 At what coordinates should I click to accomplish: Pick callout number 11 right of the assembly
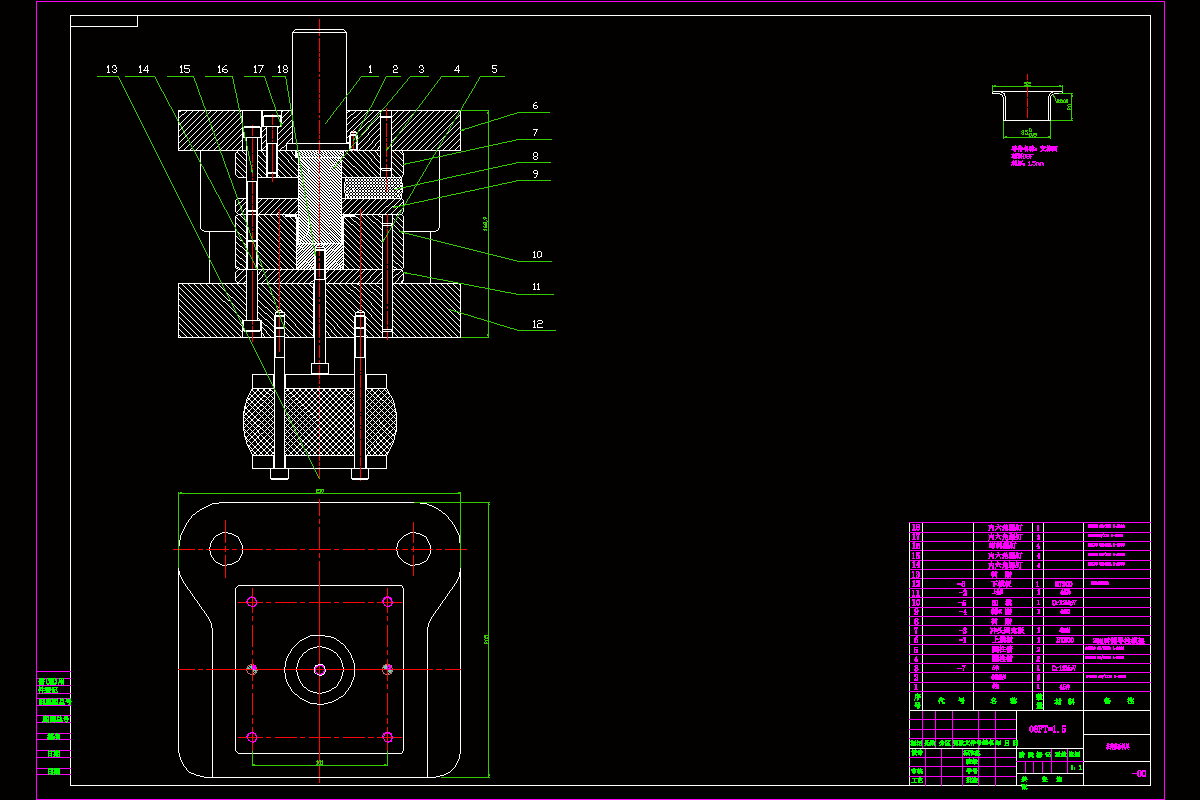[x=537, y=287]
